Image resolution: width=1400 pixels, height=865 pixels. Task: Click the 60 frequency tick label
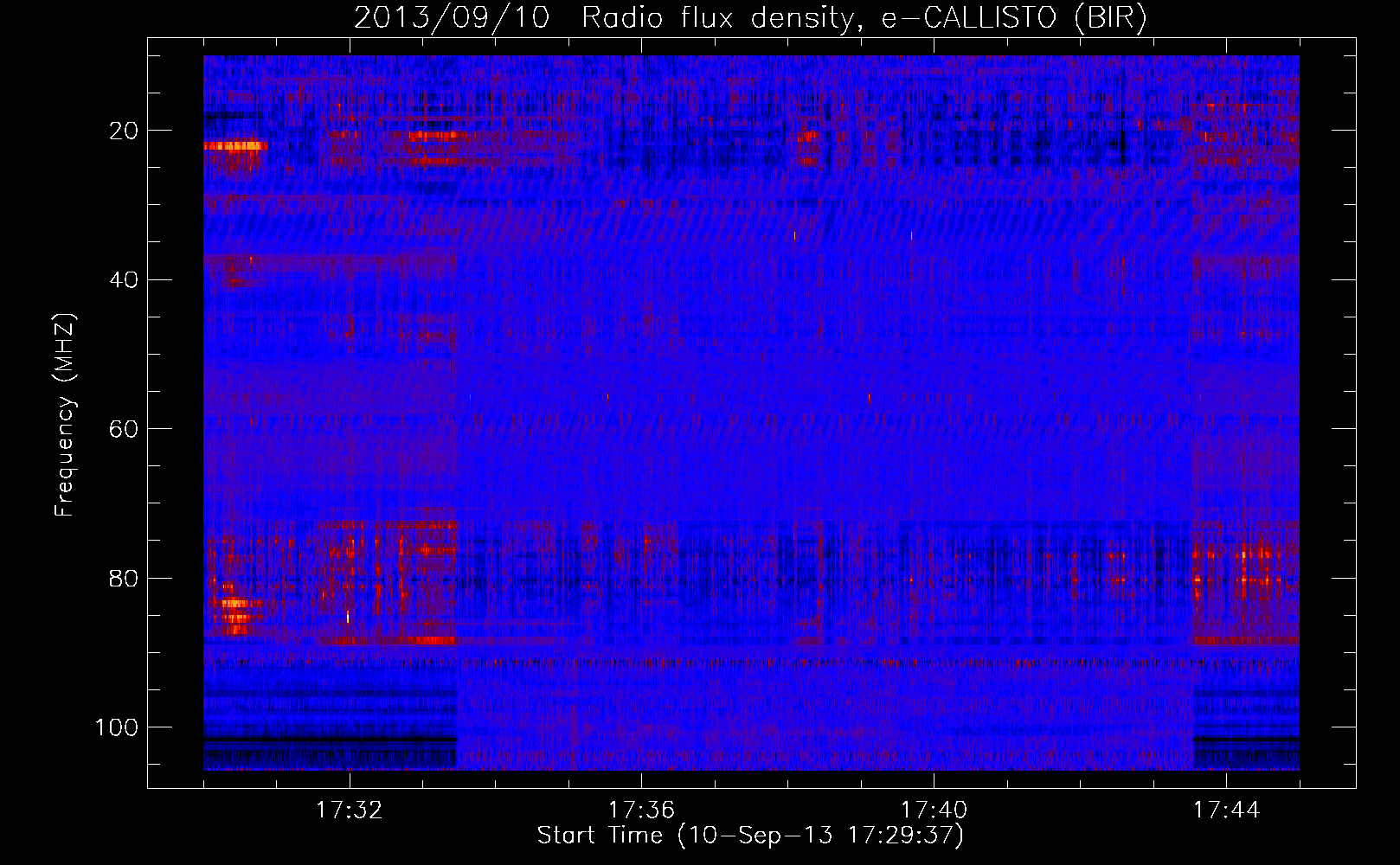(125, 429)
